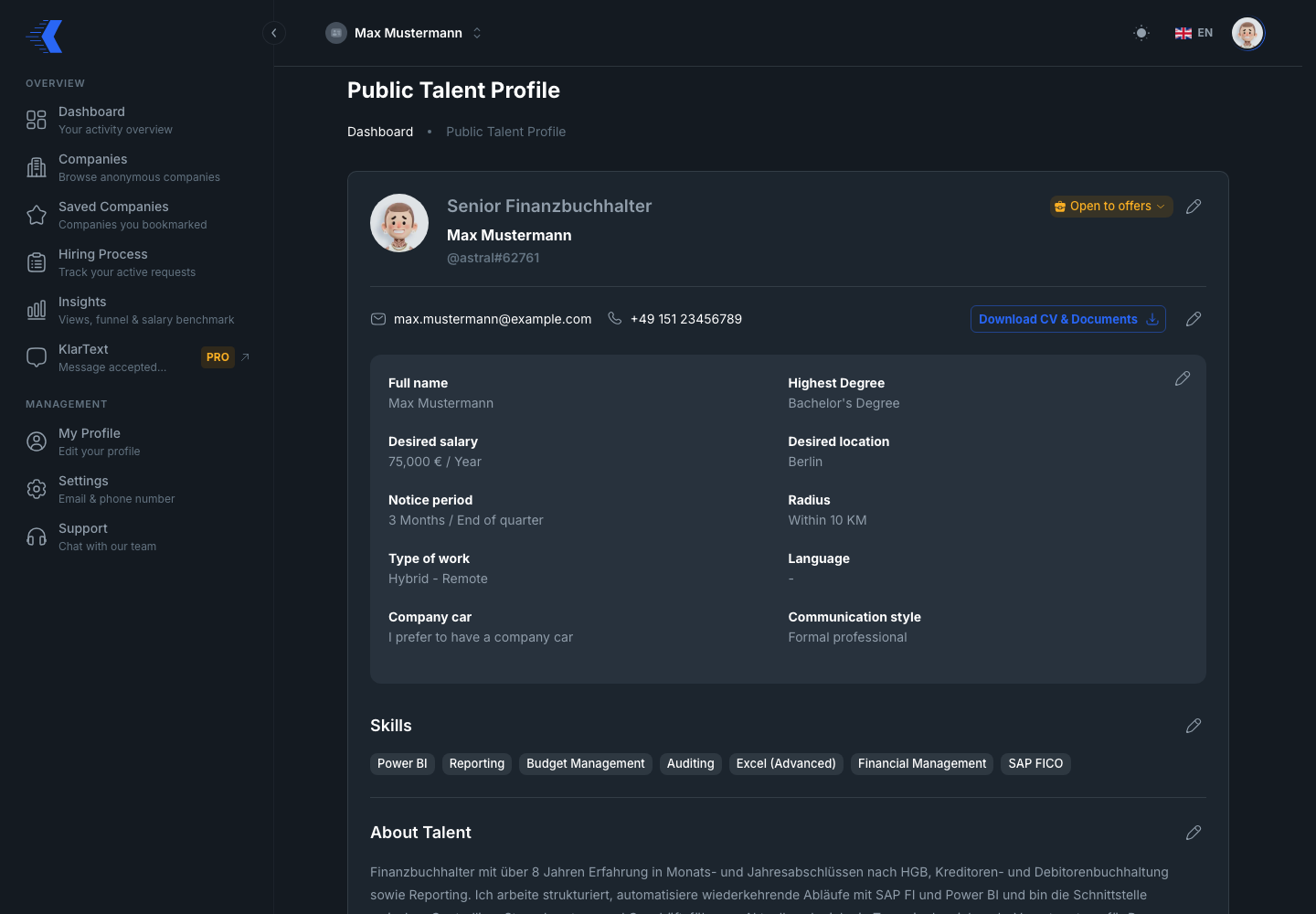The image size is (1316, 914).
Task: Edit Skills section with pencil icon
Action: (x=1194, y=726)
